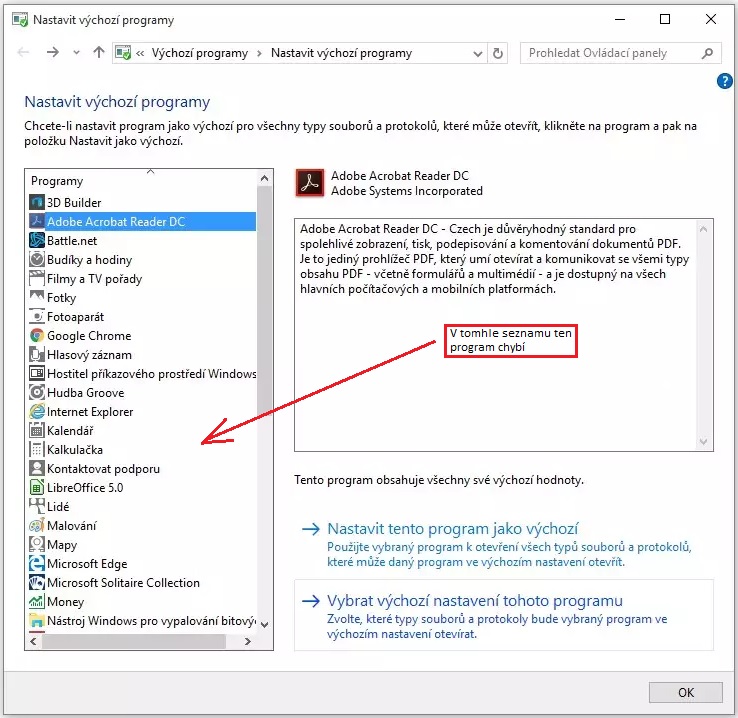Click the Fotky photos icon
This screenshot has height=718, width=738.
click(x=37, y=297)
